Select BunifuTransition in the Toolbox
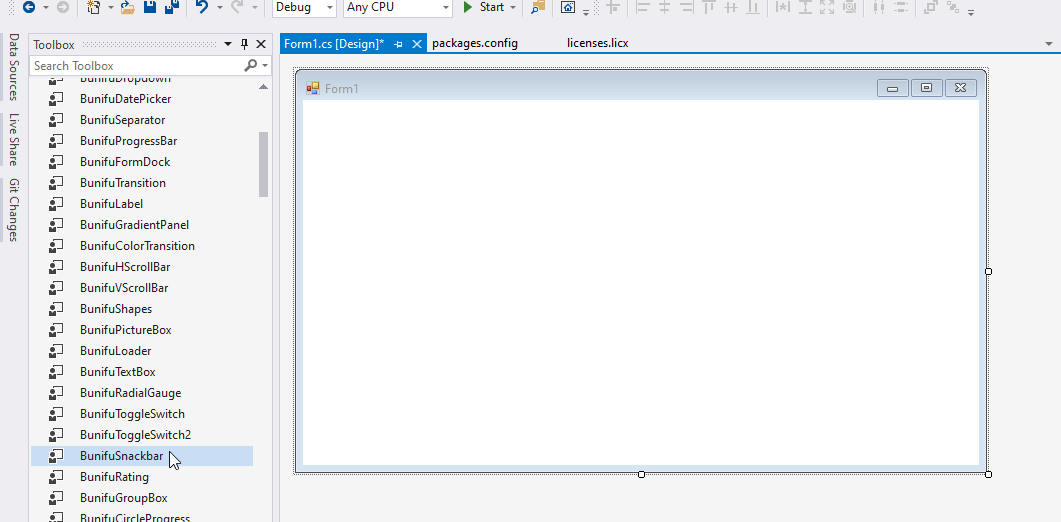Viewport: 1061px width, 522px height. pos(142,183)
